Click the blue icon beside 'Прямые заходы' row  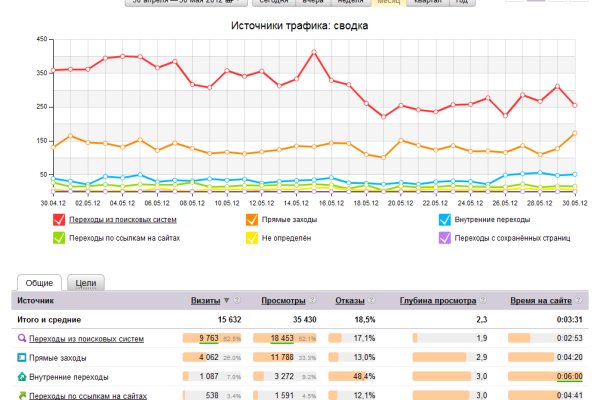click(x=21, y=357)
